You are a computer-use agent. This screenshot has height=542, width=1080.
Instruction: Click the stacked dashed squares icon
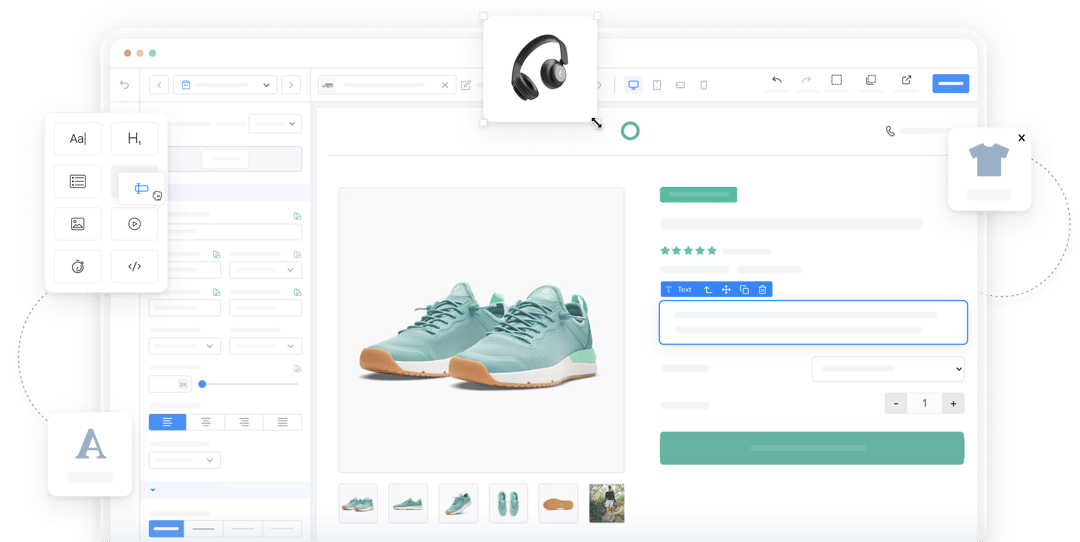[x=871, y=80]
